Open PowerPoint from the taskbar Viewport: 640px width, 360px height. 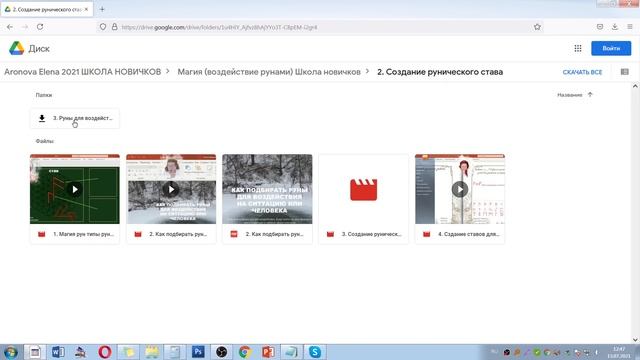tap(268, 352)
